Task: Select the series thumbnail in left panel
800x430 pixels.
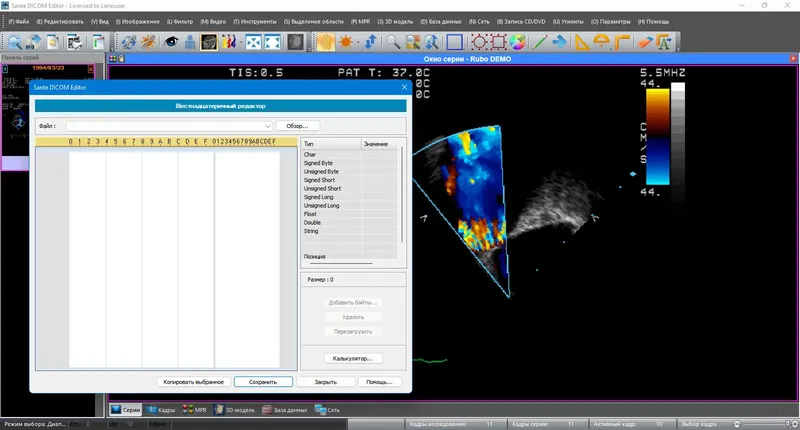Action: click(47, 110)
